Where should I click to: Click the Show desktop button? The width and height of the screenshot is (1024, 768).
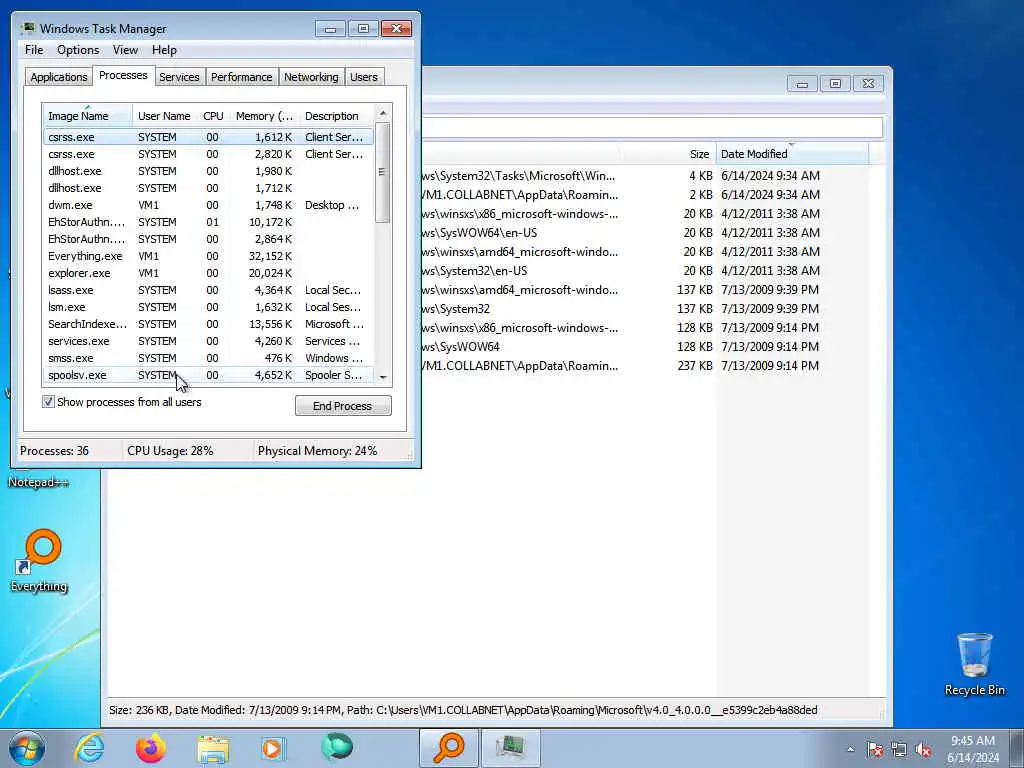pyautogui.click(x=1017, y=748)
